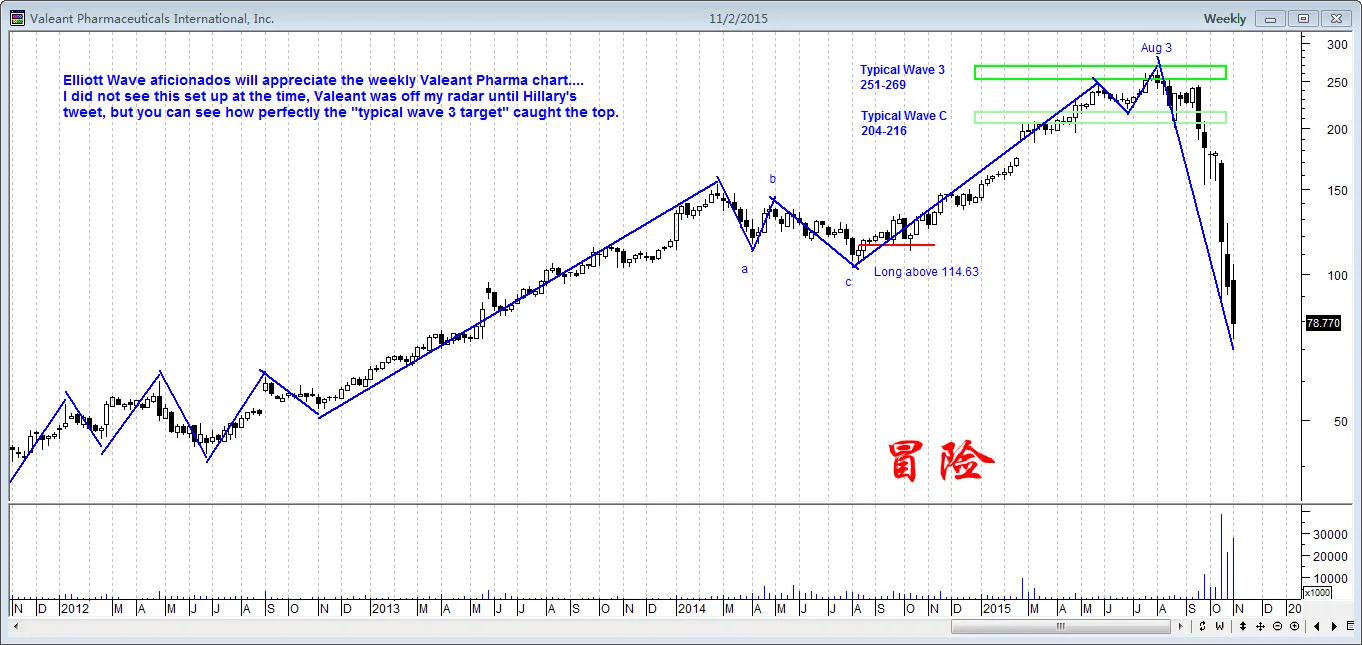Select the 'Long above 114.63' annotation
This screenshot has height=645, width=1362.
(926, 271)
